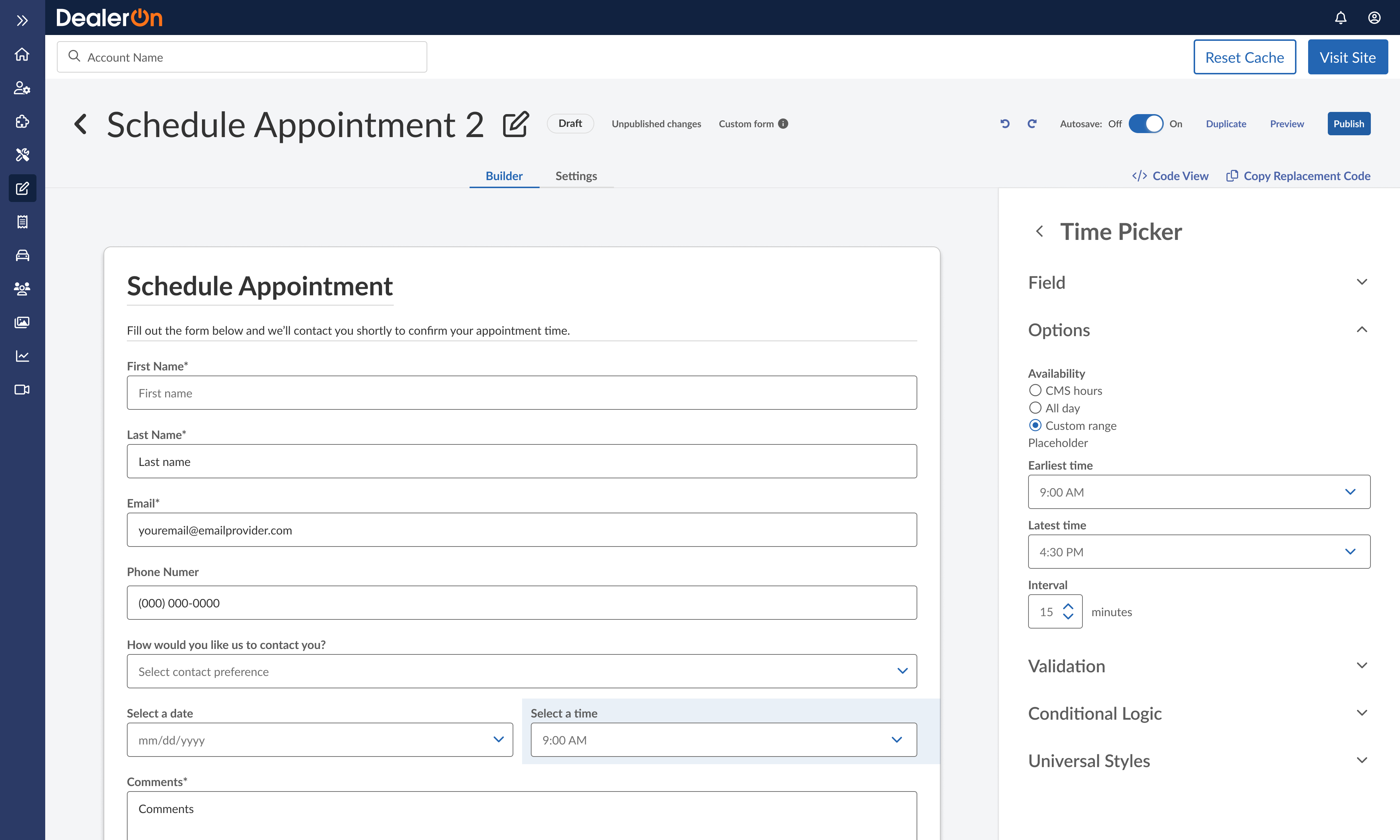1400x840 pixels.
Task: Click the Email input field
Action: (522, 530)
